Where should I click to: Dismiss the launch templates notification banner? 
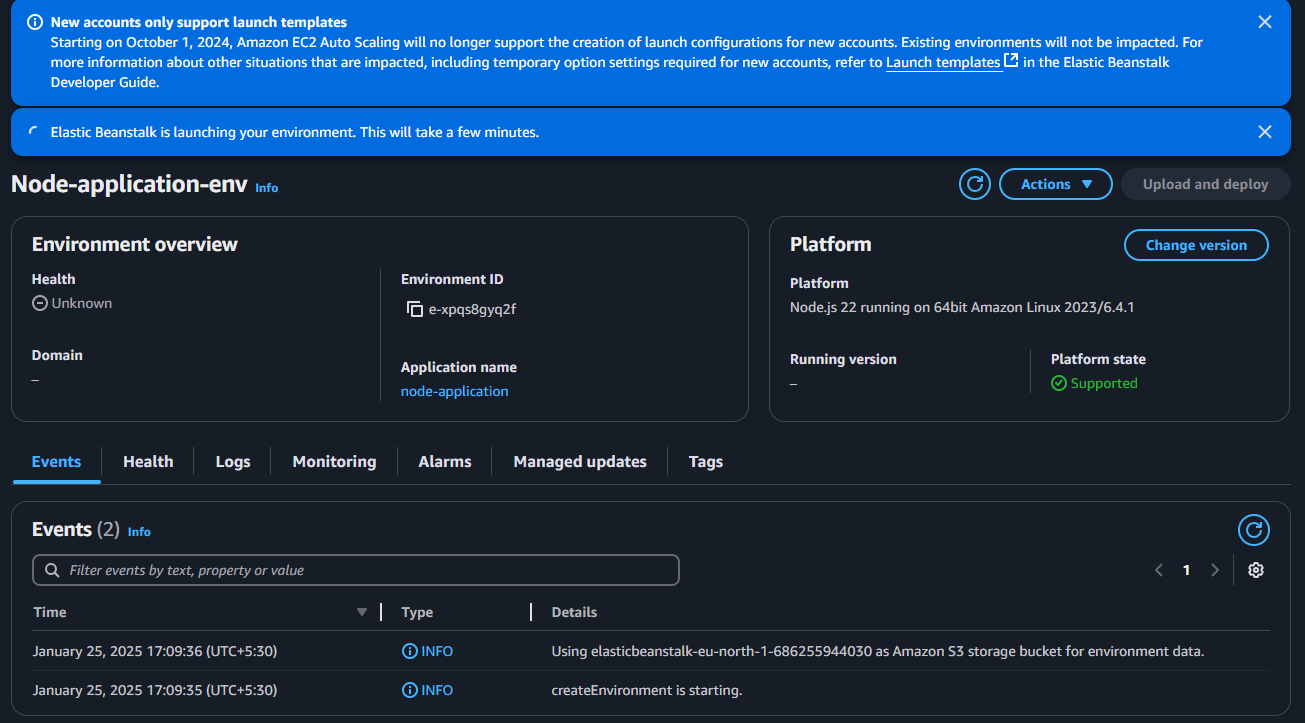pyautogui.click(x=1265, y=22)
